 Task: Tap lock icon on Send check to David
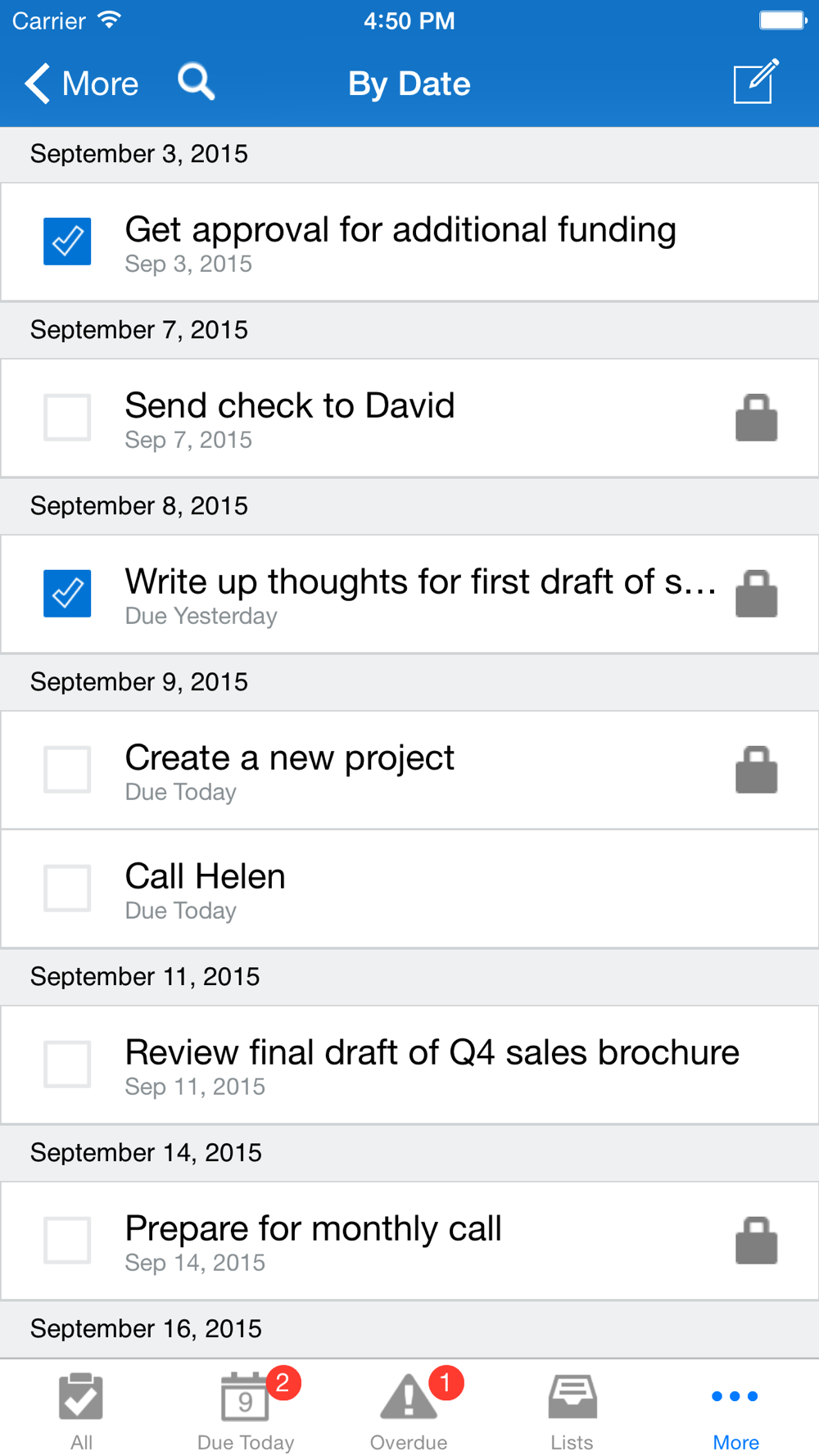(756, 418)
